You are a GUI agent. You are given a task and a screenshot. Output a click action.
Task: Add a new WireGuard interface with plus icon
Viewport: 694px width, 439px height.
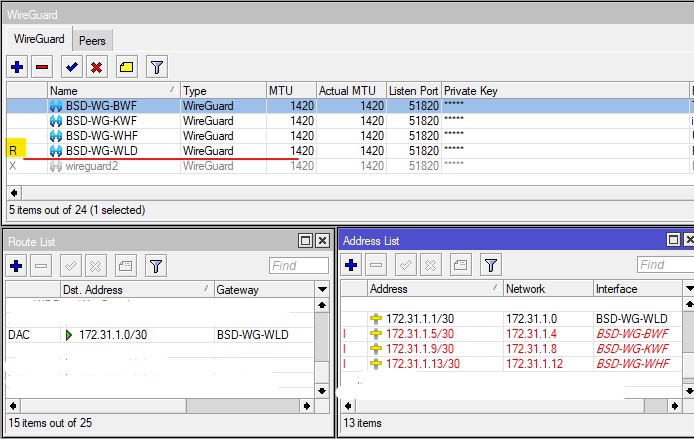(x=17, y=67)
